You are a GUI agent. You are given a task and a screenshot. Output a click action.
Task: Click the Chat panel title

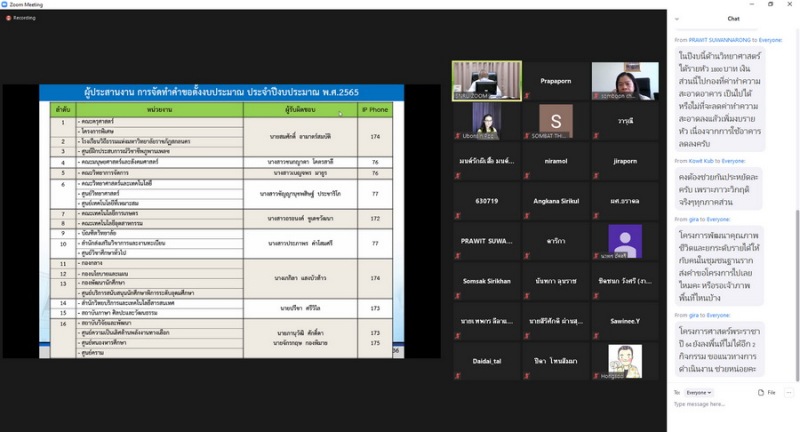[733, 18]
